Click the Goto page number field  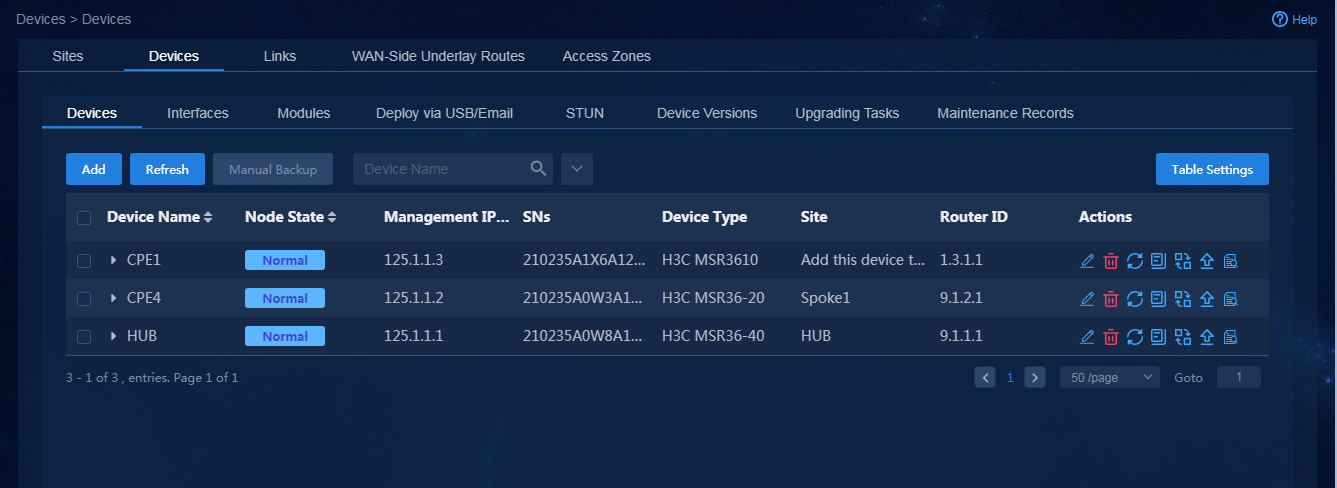click(x=1238, y=377)
